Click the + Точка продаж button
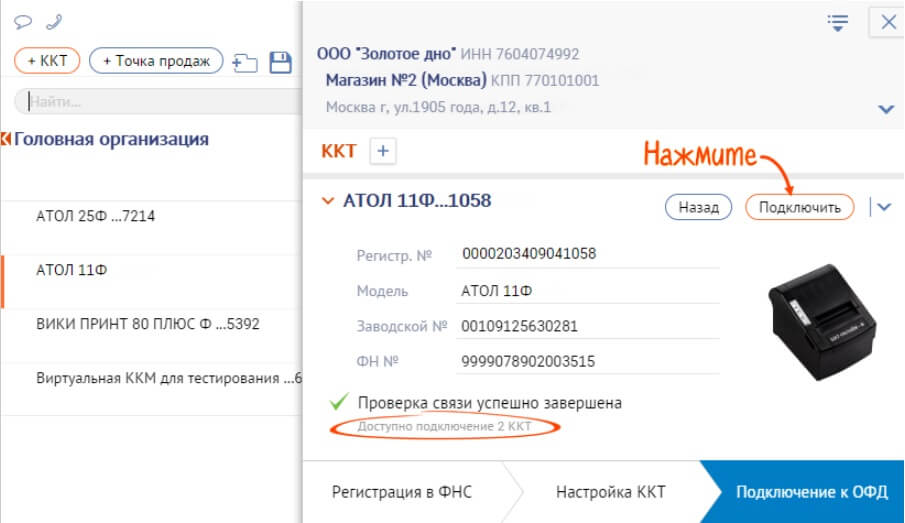 155,61
